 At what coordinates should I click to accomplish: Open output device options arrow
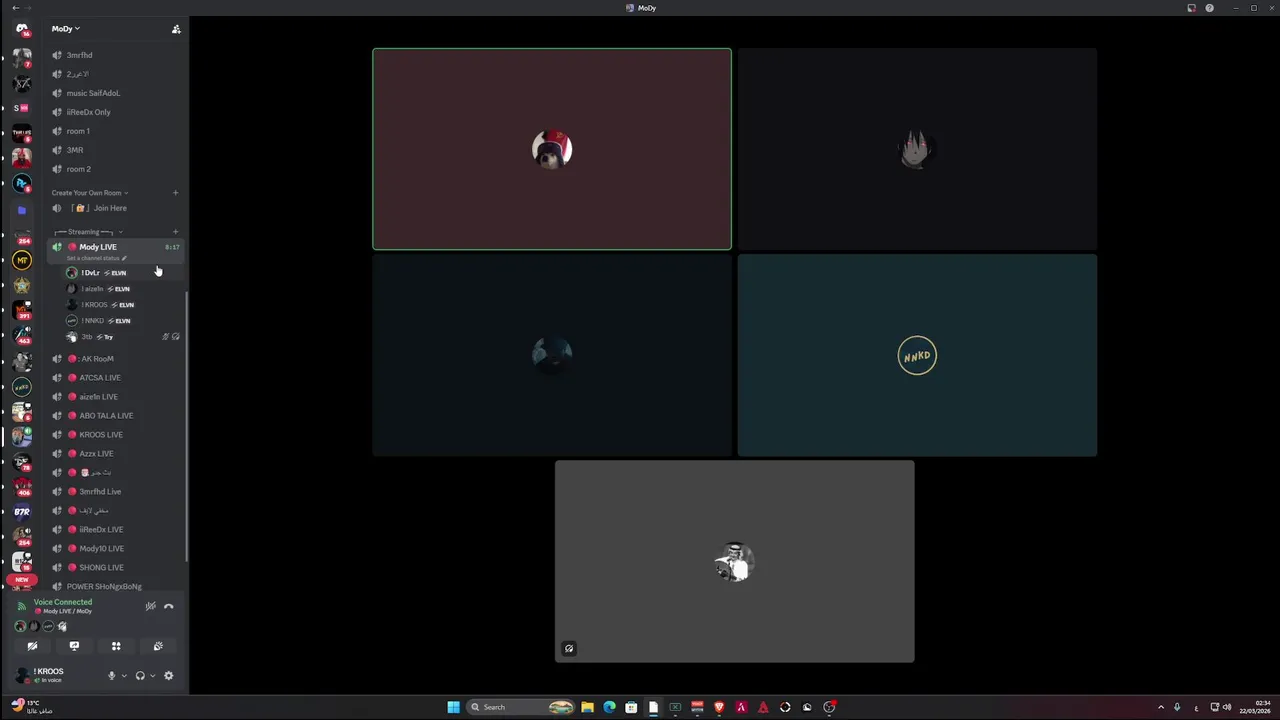click(x=152, y=676)
